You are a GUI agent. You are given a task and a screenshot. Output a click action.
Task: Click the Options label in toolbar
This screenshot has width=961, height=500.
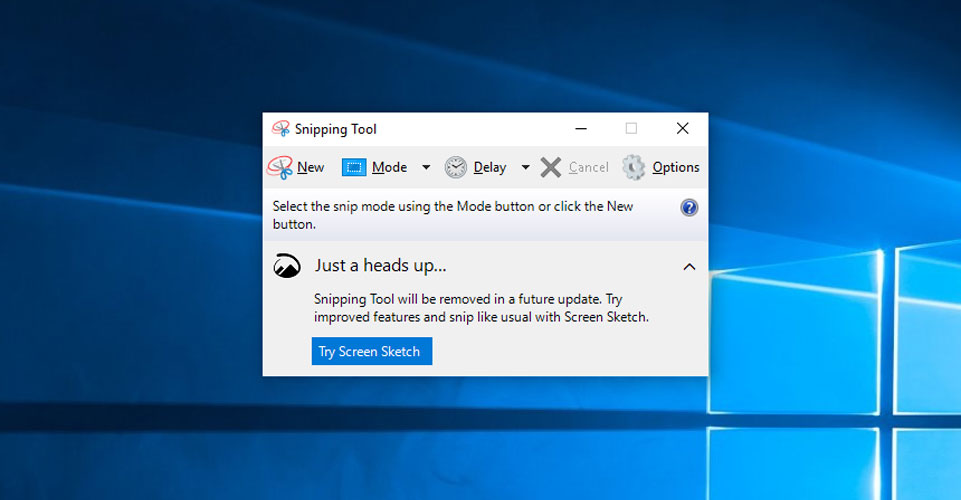(675, 168)
